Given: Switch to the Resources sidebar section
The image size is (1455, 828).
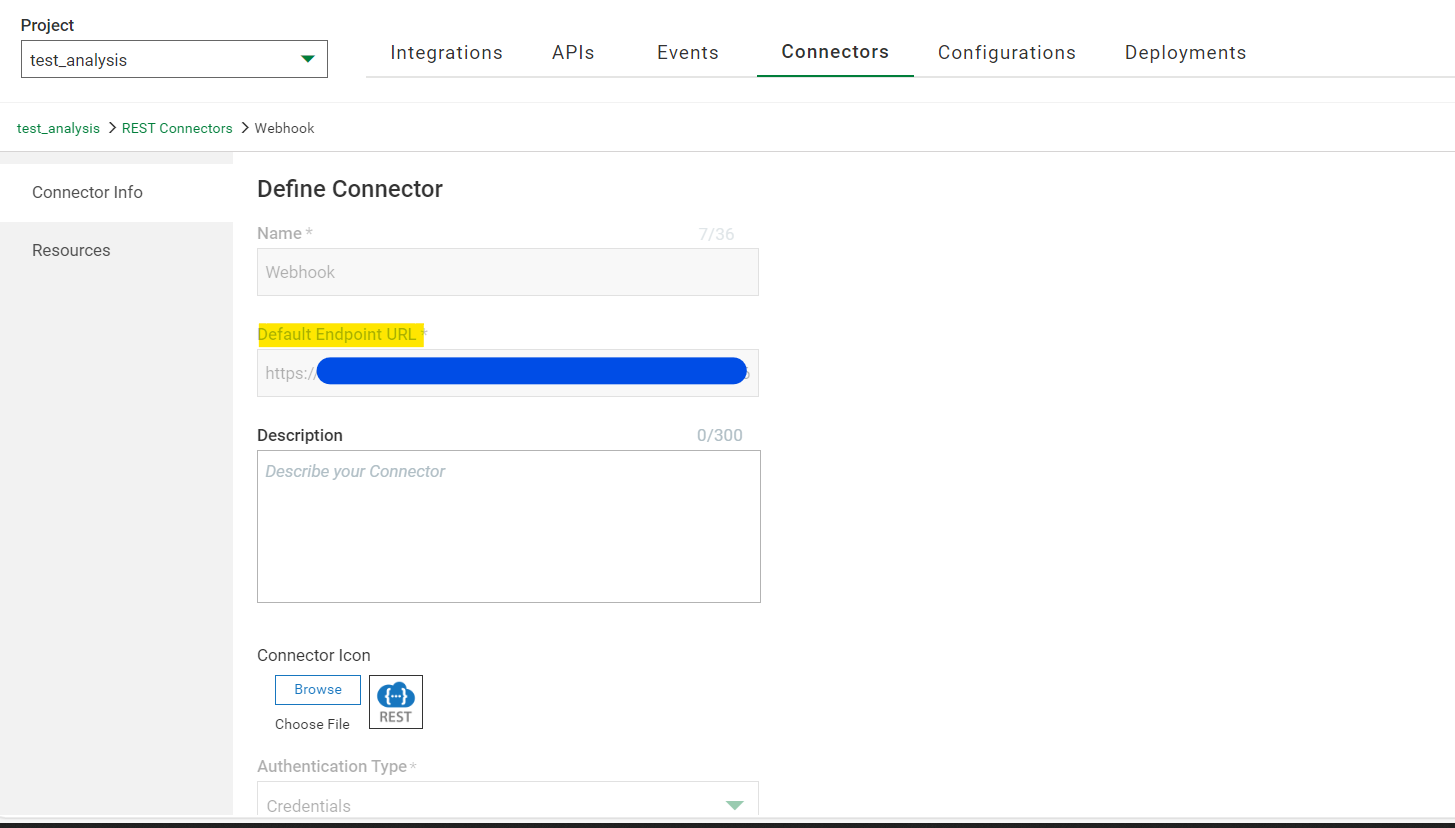Looking at the screenshot, I should [x=71, y=250].
